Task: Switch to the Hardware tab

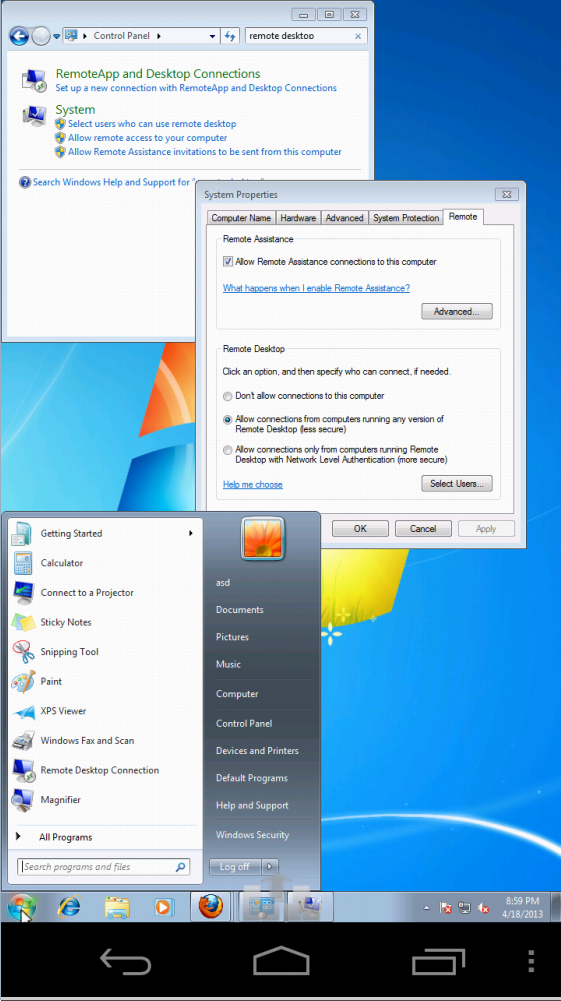Action: pos(298,218)
